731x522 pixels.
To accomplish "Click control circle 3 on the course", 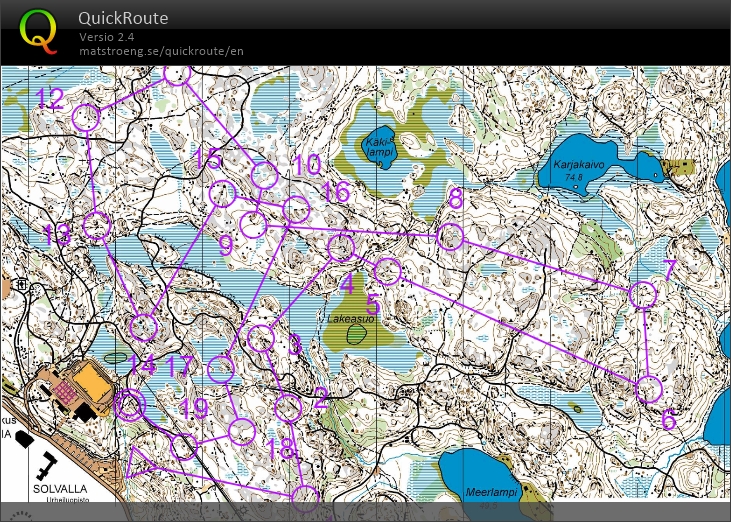I will click(x=260, y=338).
